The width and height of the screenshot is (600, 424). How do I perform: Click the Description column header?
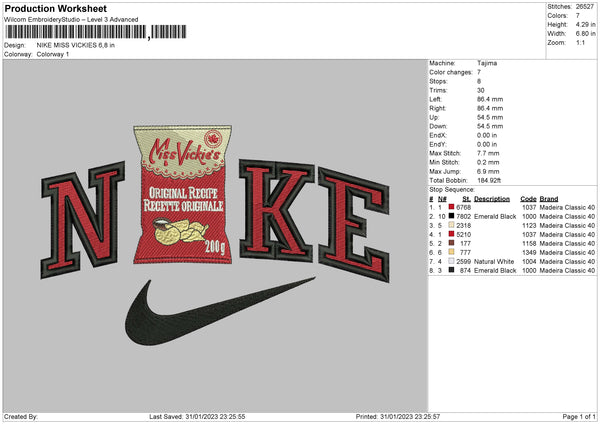click(492, 199)
